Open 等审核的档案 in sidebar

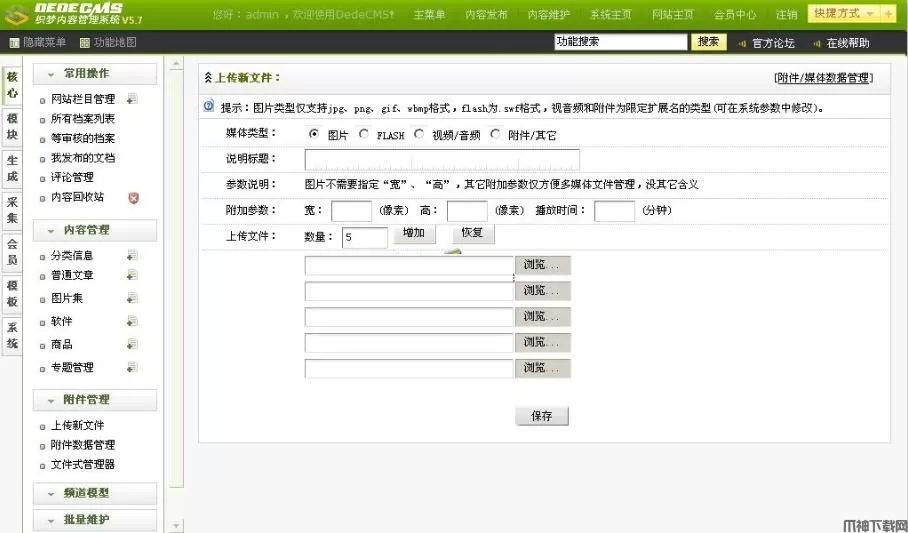click(83, 138)
